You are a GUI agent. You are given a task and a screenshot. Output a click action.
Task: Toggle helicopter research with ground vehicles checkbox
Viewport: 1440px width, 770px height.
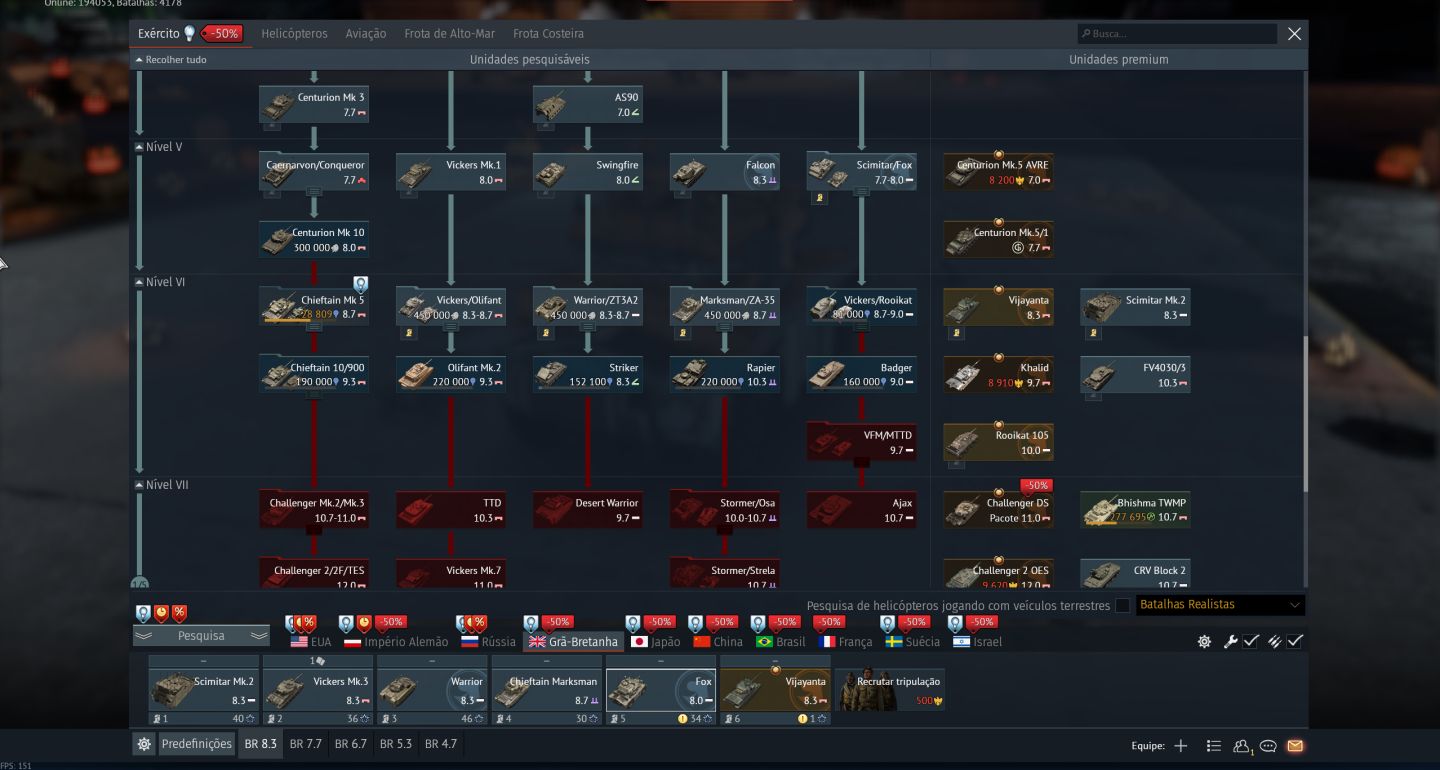(1123, 605)
